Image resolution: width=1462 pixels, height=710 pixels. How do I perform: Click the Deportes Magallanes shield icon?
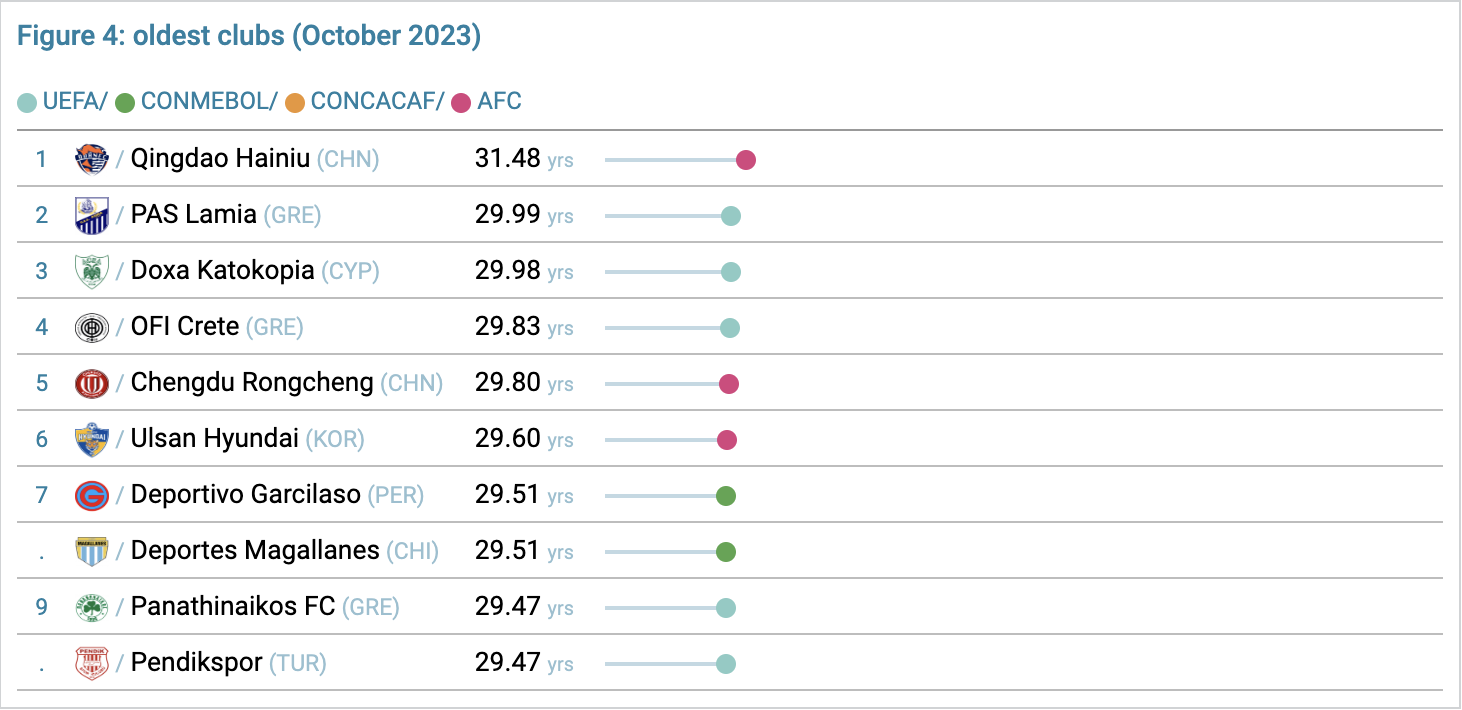click(x=92, y=551)
